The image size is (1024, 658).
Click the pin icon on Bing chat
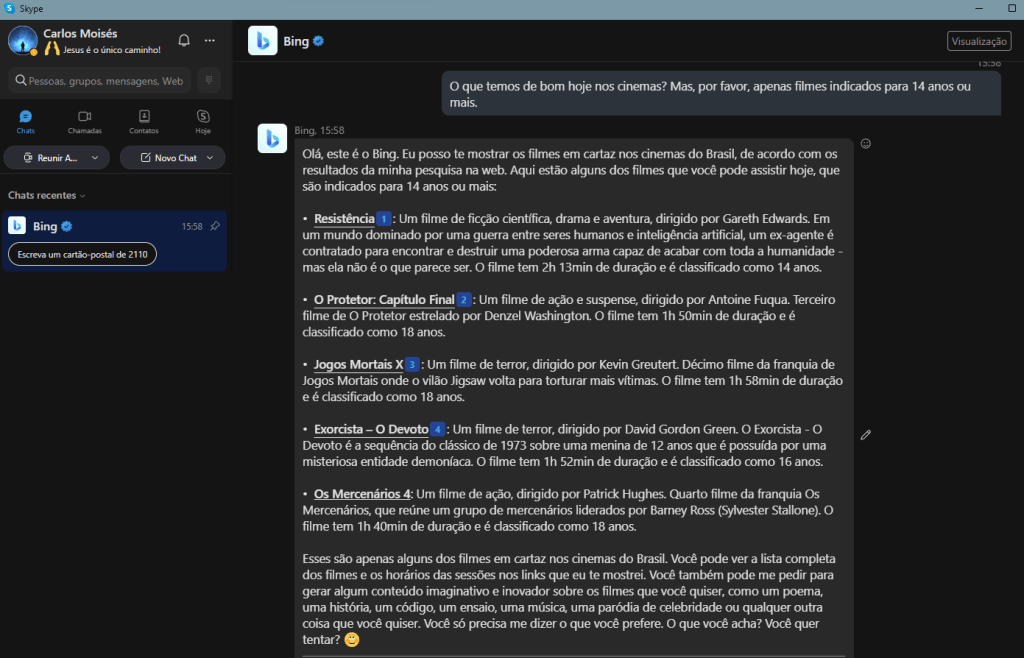[215, 226]
